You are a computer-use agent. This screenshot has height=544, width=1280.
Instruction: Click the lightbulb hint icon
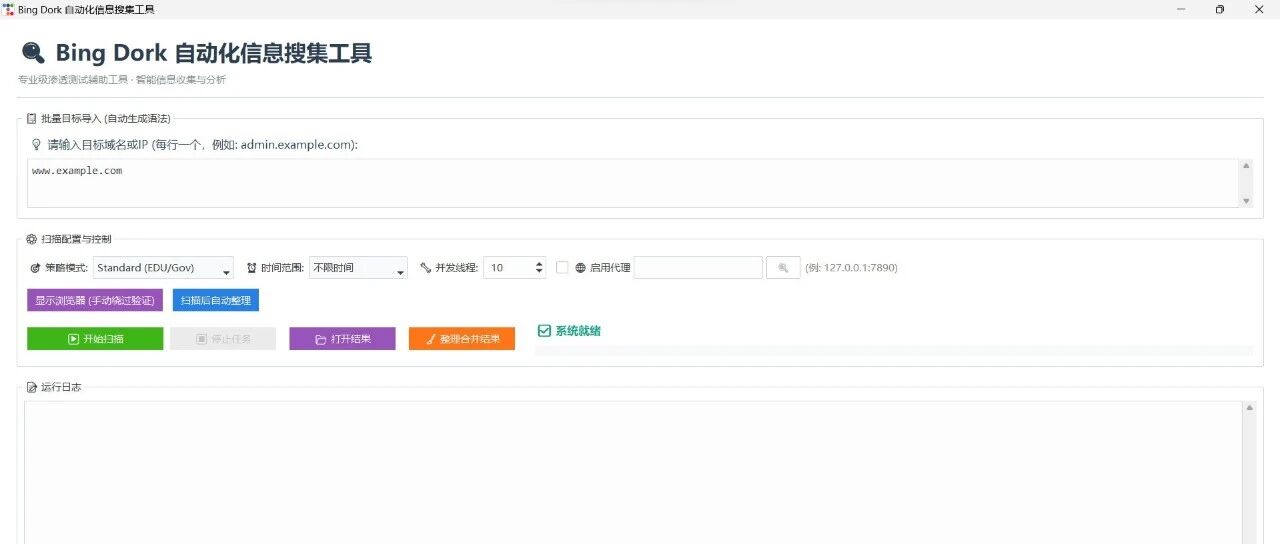pyautogui.click(x=37, y=144)
